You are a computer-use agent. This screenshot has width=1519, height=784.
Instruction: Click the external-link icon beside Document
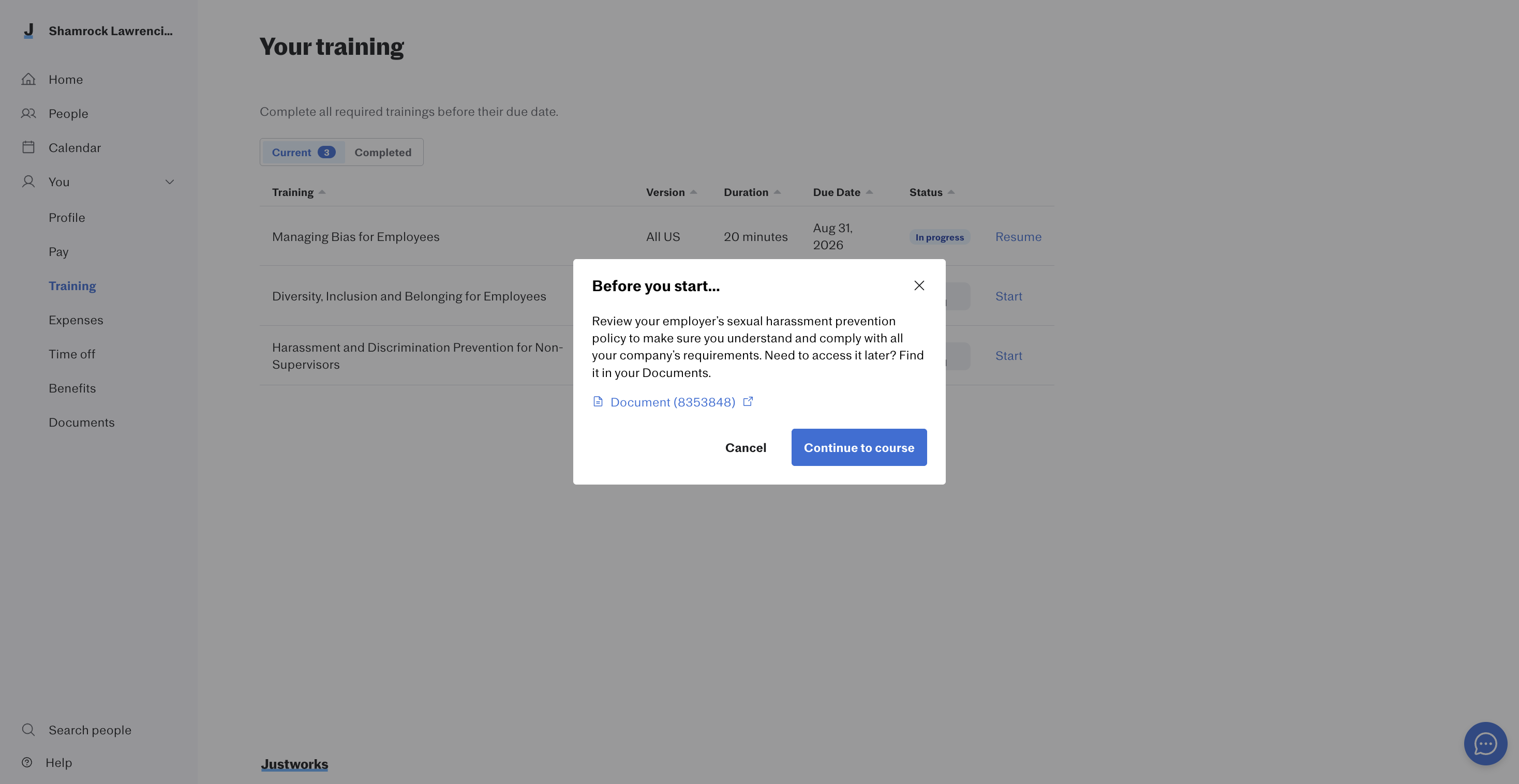point(748,401)
